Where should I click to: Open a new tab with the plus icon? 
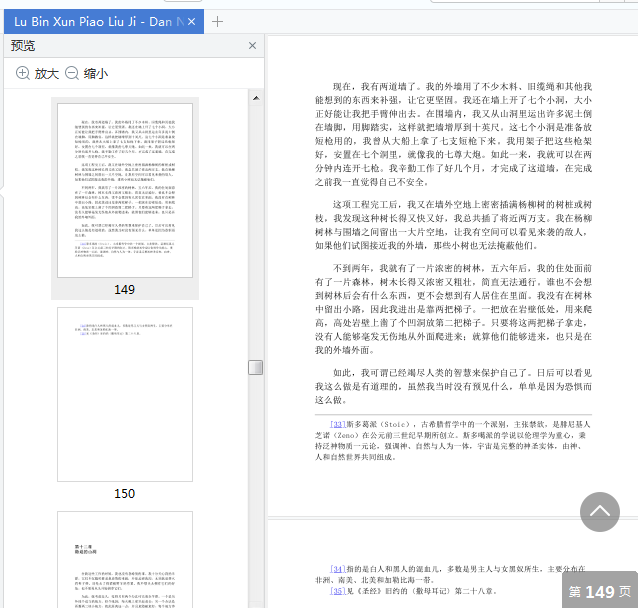coord(218,21)
